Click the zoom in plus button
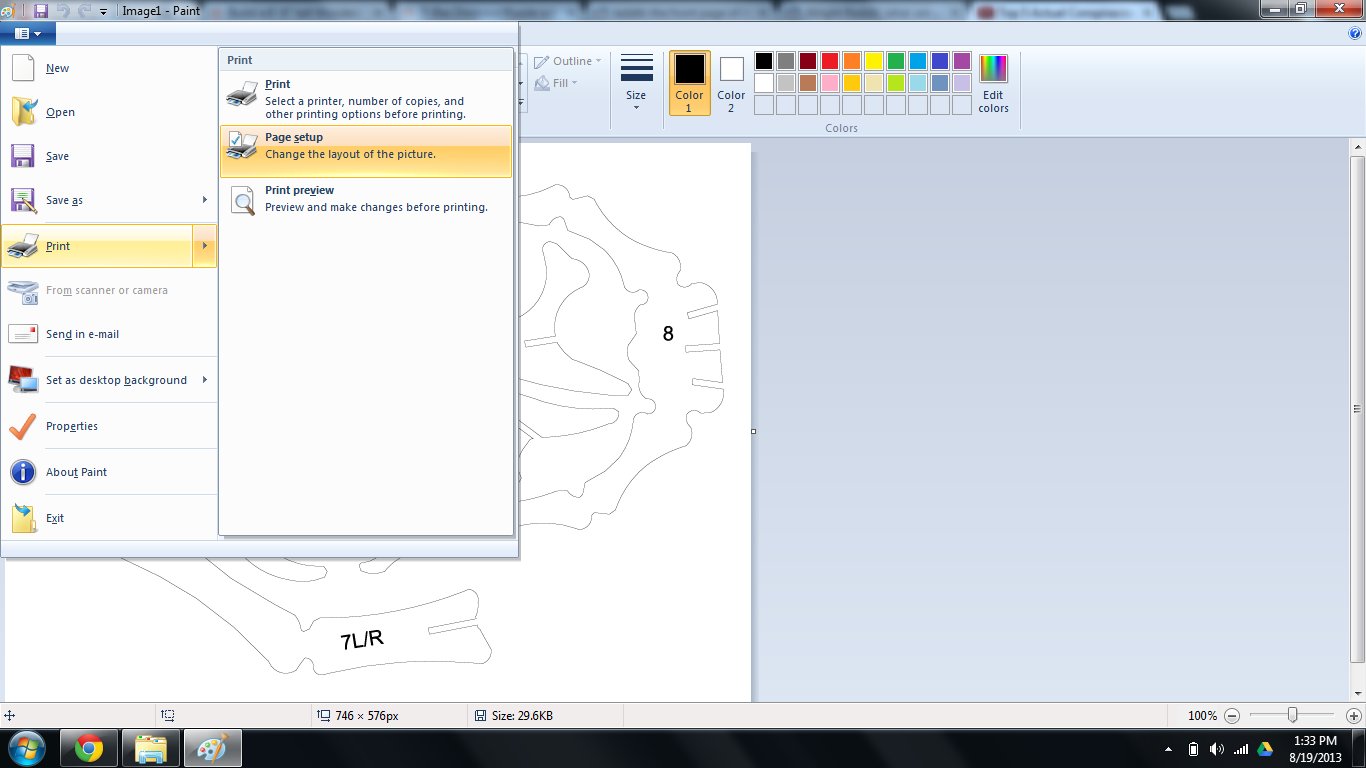The height and width of the screenshot is (768, 1366). (1354, 716)
